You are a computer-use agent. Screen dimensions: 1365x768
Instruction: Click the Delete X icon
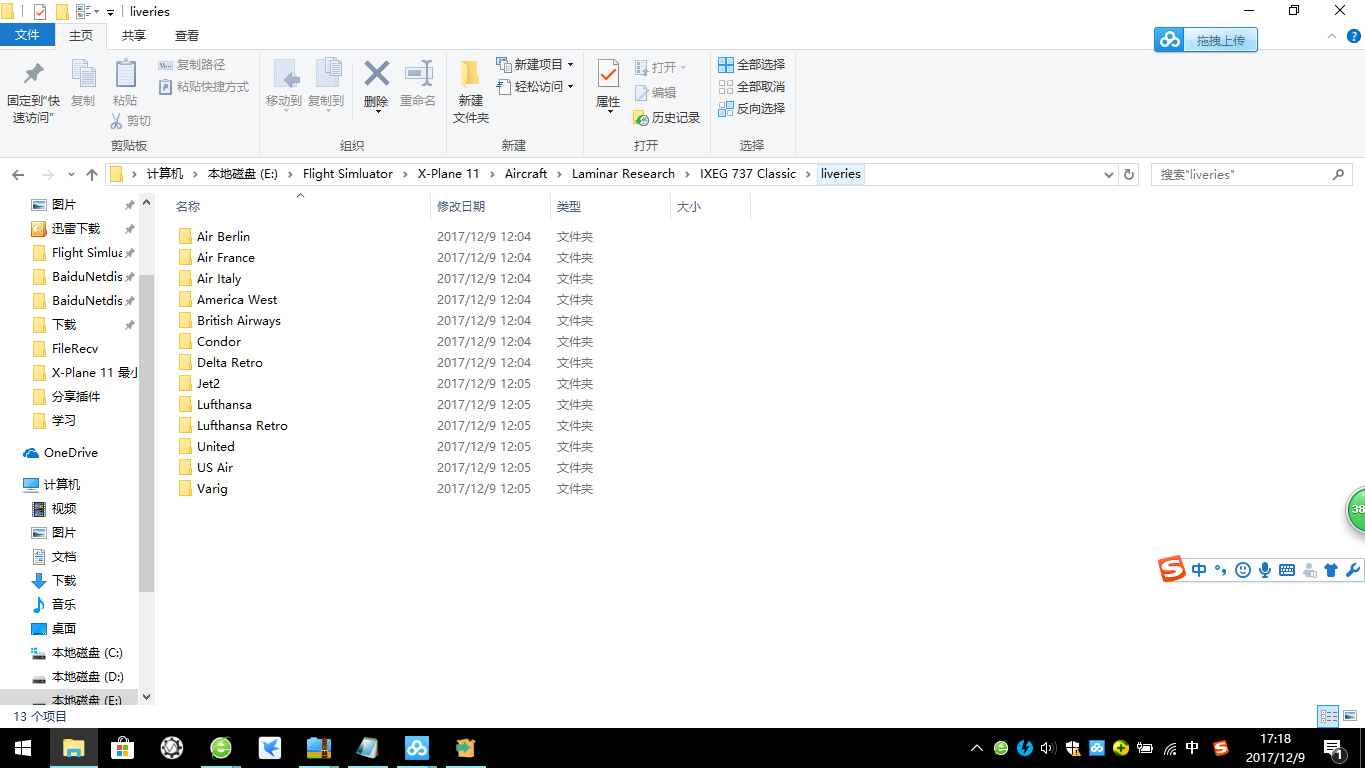pos(376,84)
